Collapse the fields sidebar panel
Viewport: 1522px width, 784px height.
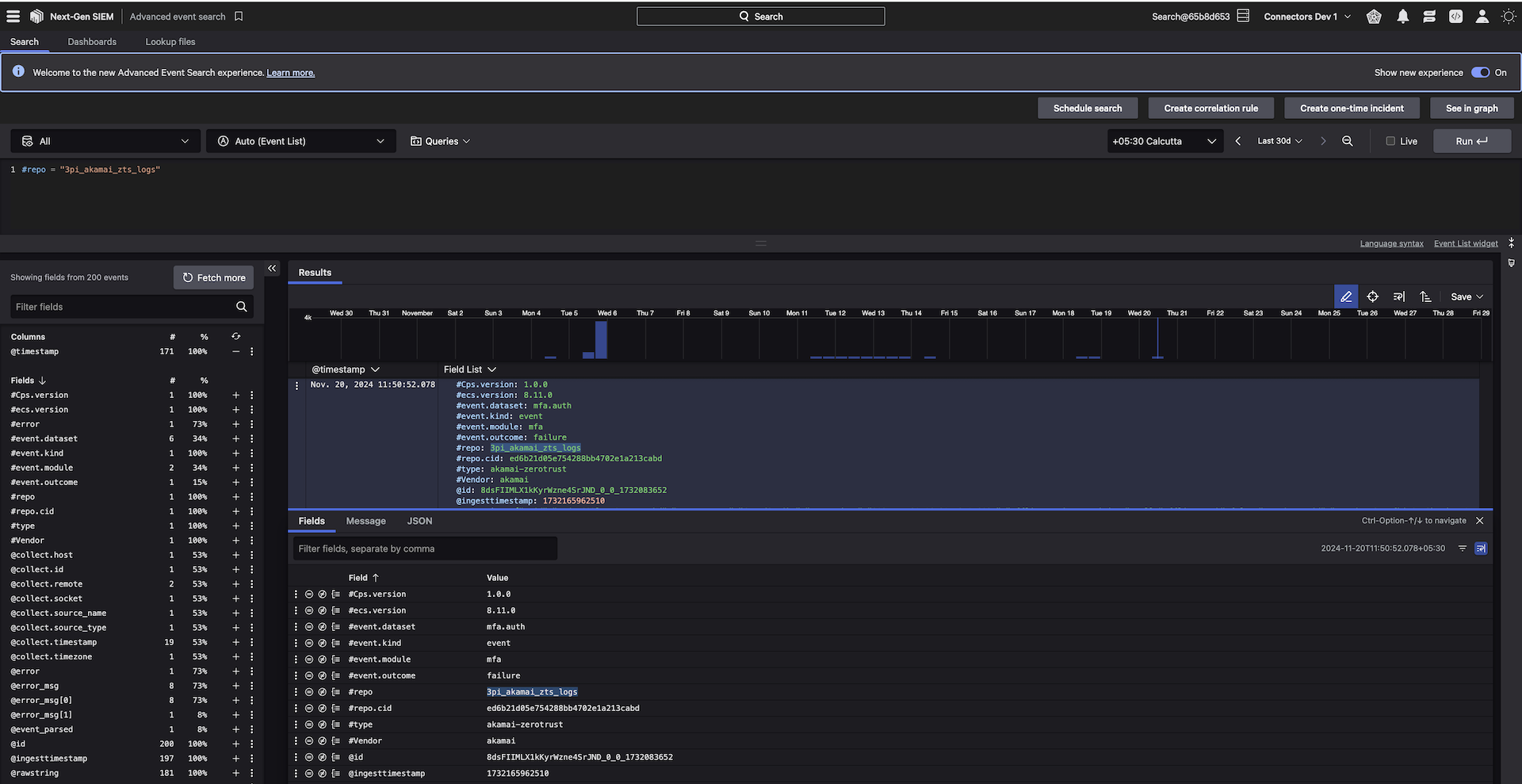pyautogui.click(x=272, y=269)
